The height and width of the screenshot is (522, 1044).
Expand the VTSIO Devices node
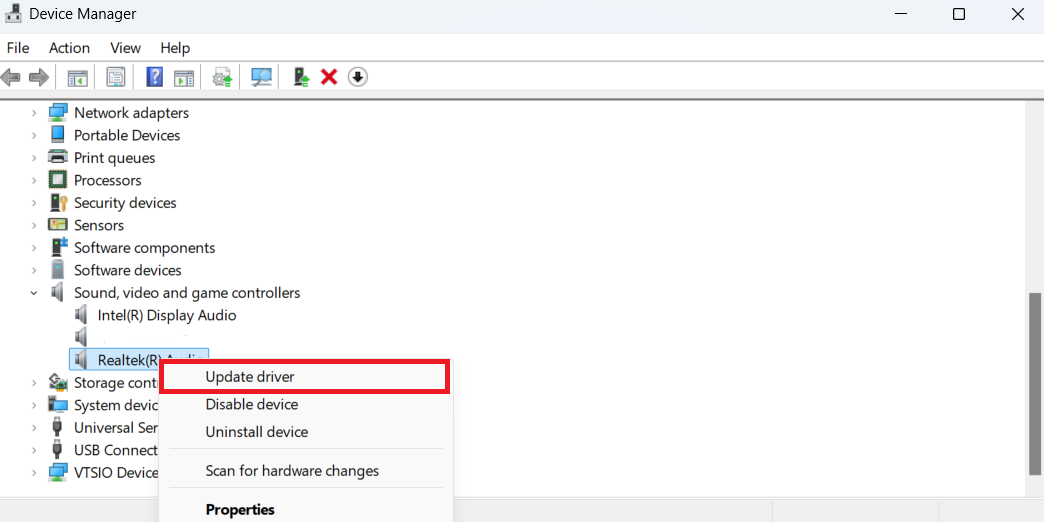point(34,473)
